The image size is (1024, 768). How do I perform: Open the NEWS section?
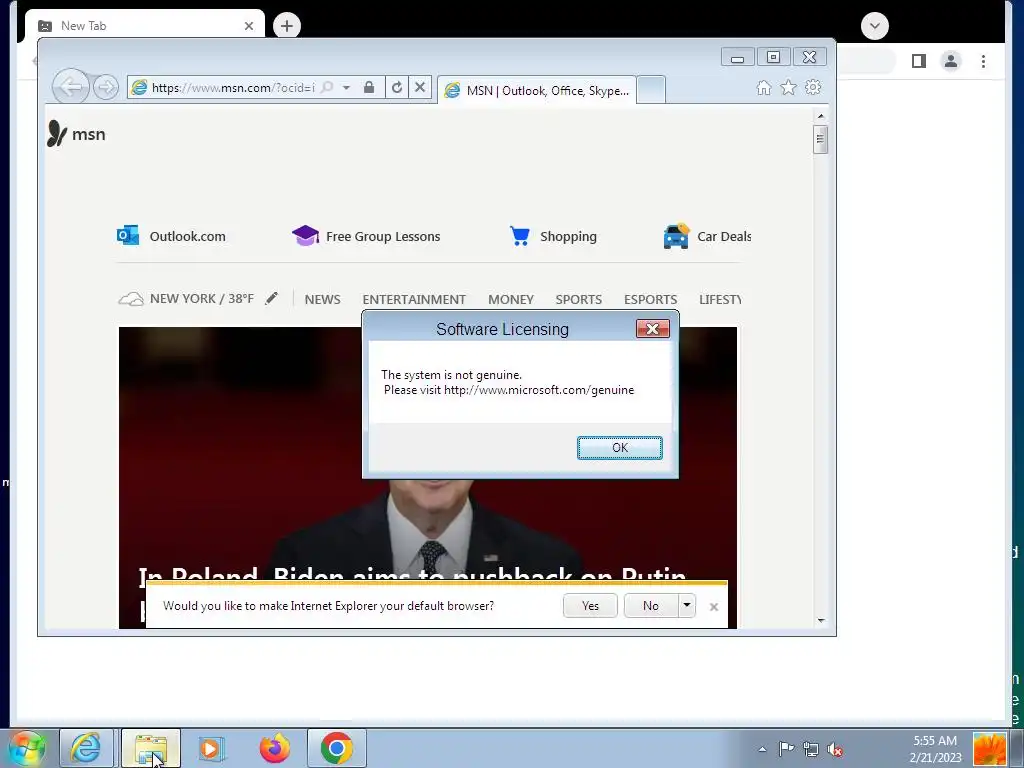coord(323,299)
